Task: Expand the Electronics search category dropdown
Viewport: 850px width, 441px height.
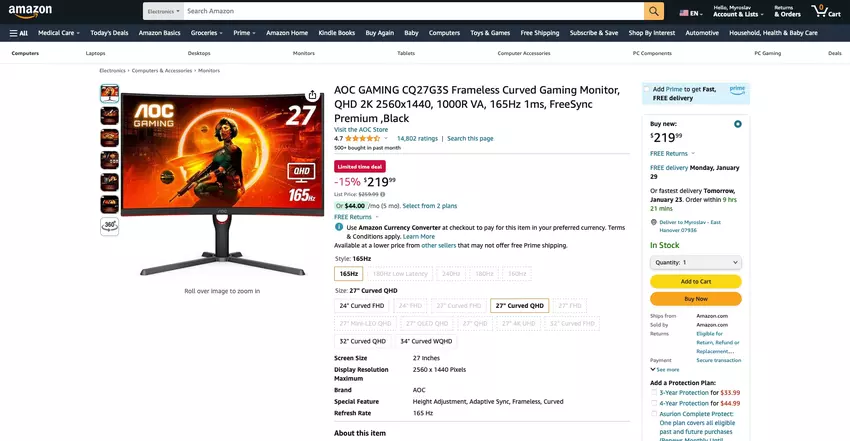Action: click(x=163, y=11)
